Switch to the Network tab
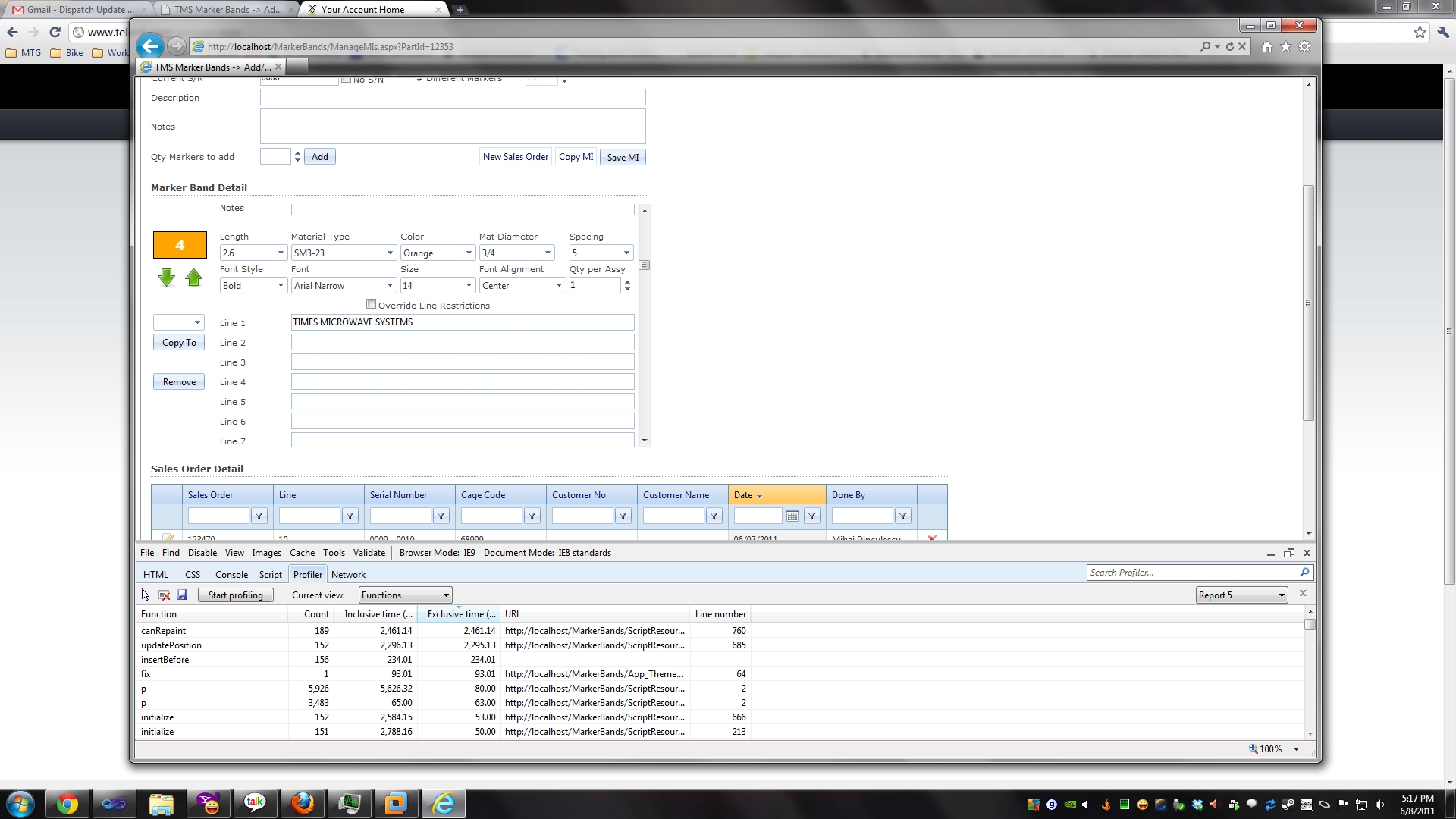This screenshot has width=1456, height=819. click(x=348, y=575)
